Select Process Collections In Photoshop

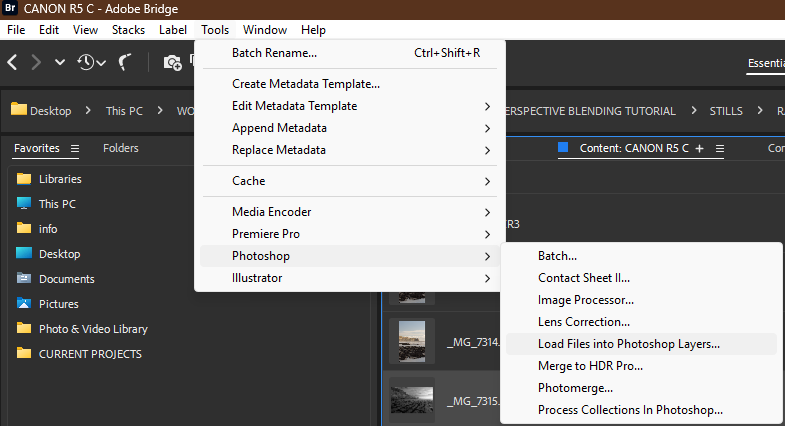coord(641,410)
